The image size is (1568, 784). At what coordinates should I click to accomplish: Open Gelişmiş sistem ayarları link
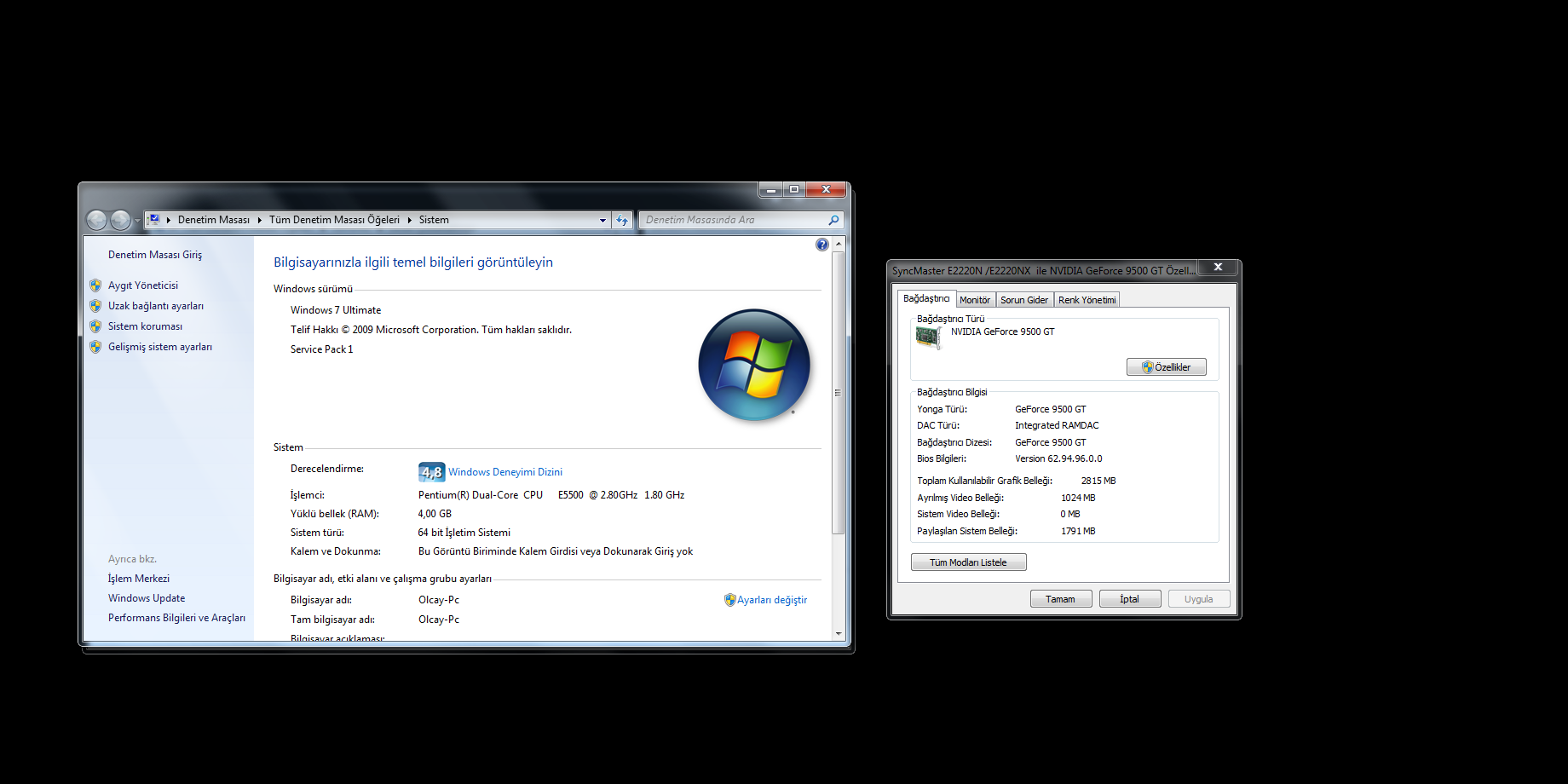point(160,347)
